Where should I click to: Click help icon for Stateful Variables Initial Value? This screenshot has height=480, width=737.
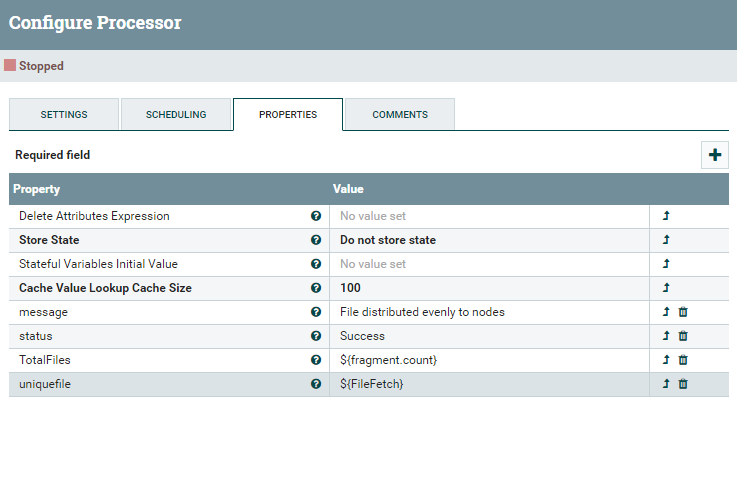tap(316, 264)
